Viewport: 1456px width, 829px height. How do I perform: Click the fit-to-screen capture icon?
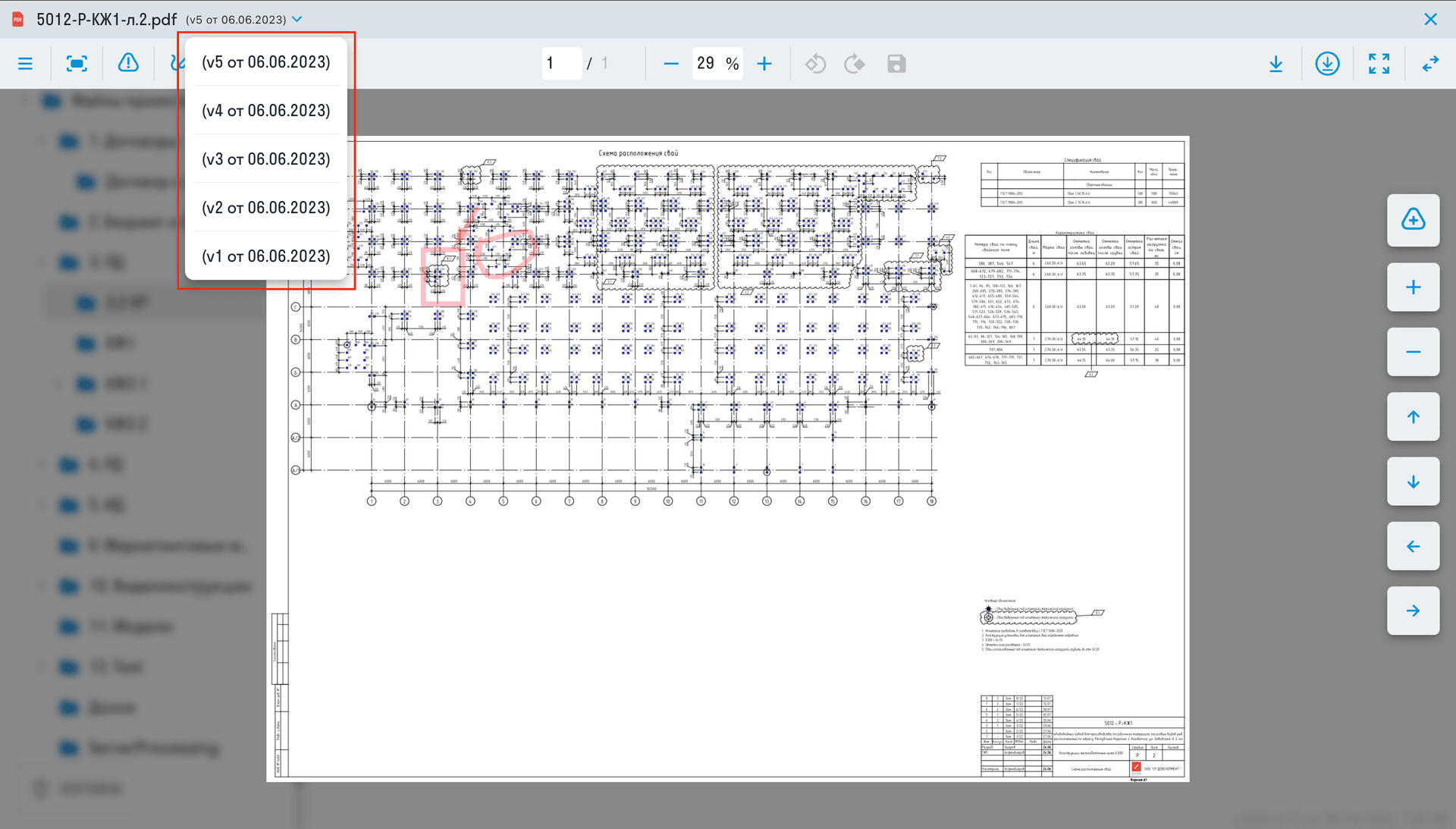tap(77, 64)
